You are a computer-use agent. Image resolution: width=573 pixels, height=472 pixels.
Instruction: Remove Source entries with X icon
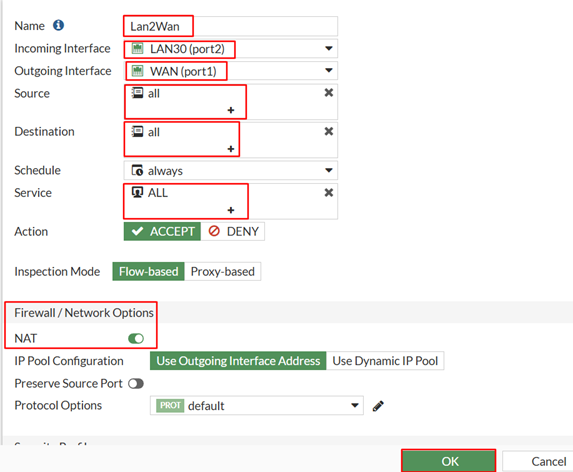[x=329, y=92]
